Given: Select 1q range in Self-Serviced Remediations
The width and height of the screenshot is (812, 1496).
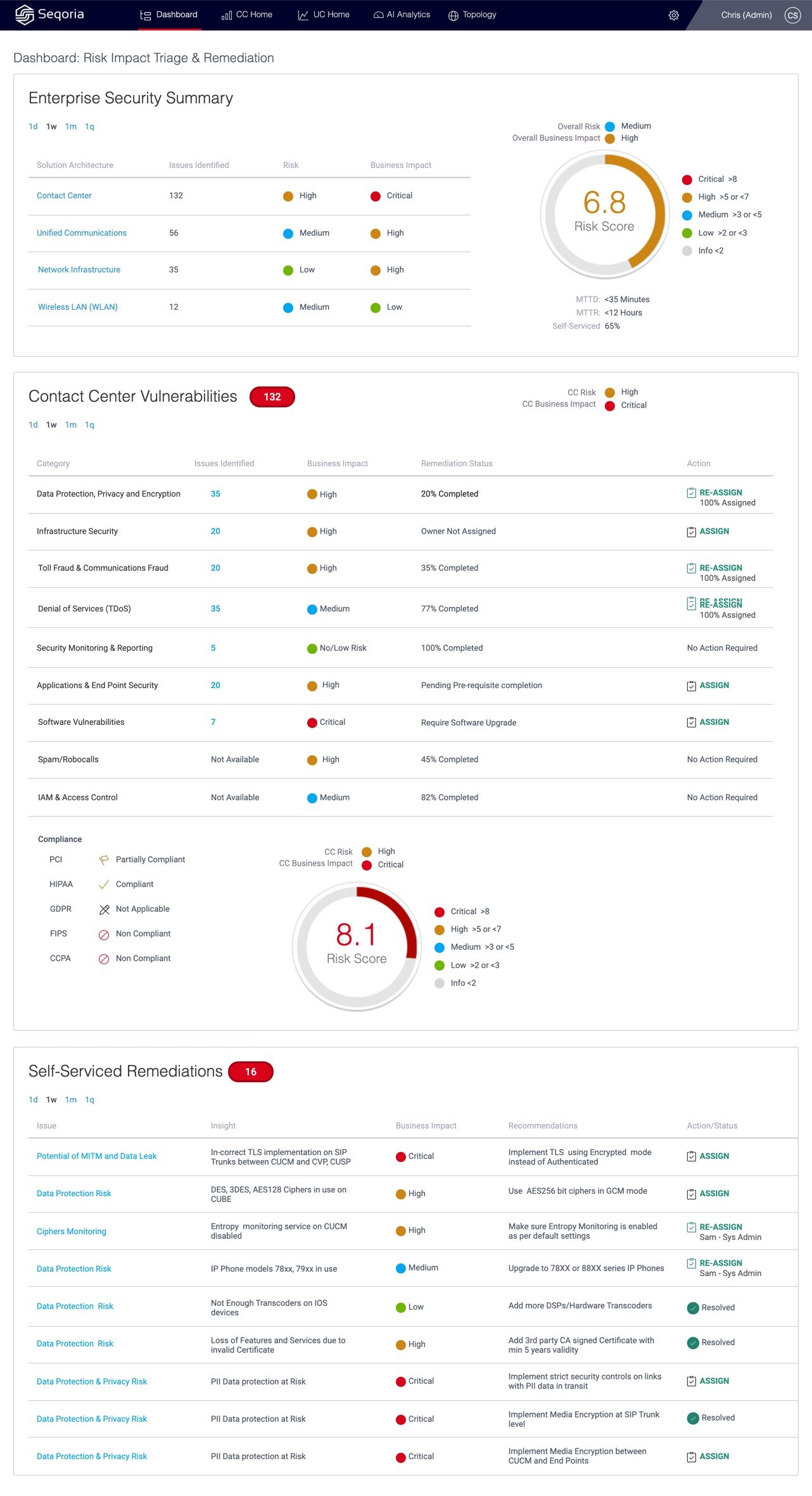Looking at the screenshot, I should tap(89, 1100).
